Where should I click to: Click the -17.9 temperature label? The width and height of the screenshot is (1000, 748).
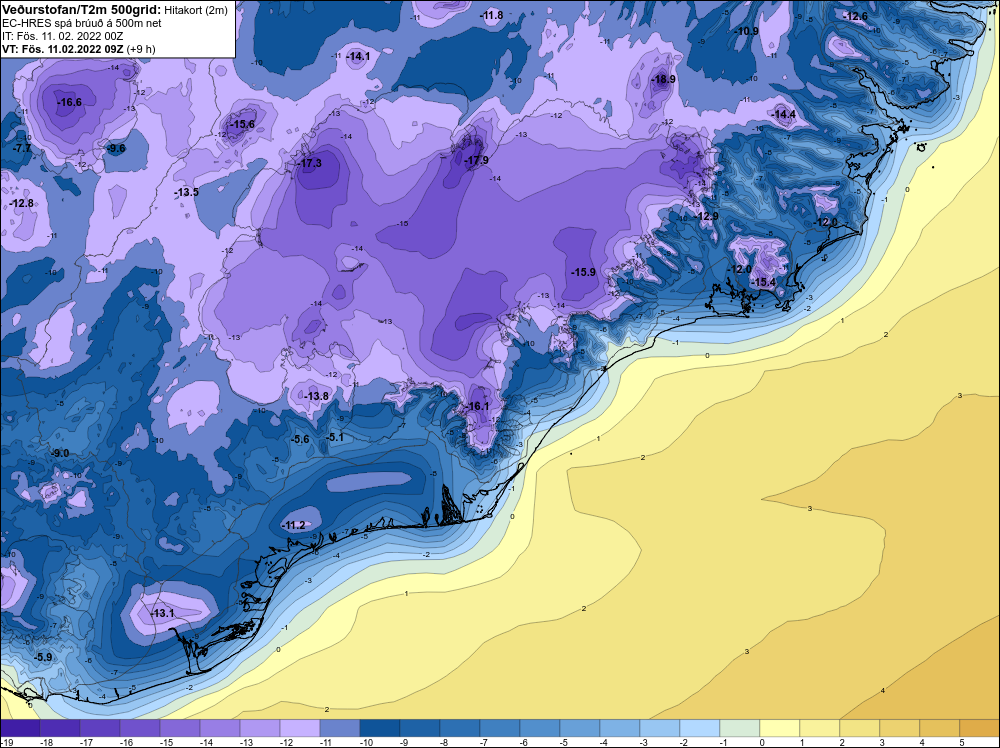point(476,160)
